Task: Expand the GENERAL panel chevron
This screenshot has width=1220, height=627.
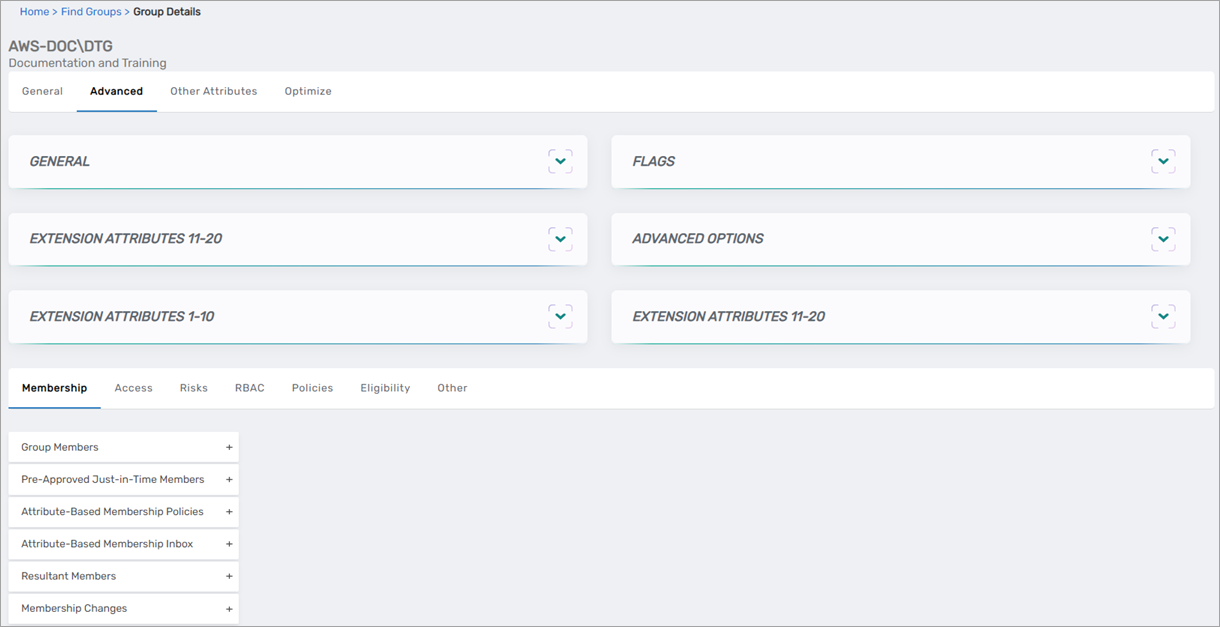Action: [560, 160]
